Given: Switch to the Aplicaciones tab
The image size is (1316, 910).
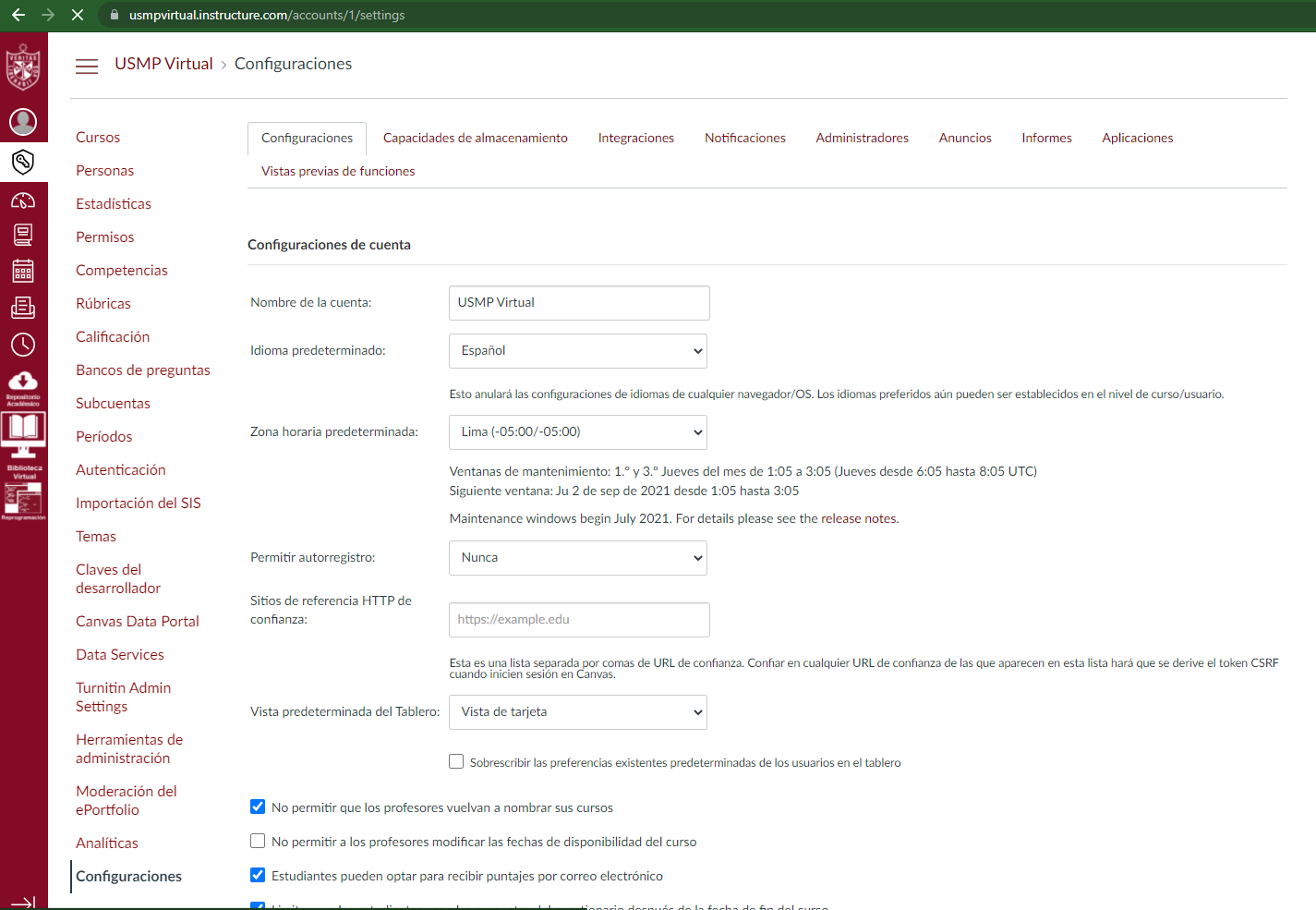Looking at the screenshot, I should click(x=1138, y=139).
